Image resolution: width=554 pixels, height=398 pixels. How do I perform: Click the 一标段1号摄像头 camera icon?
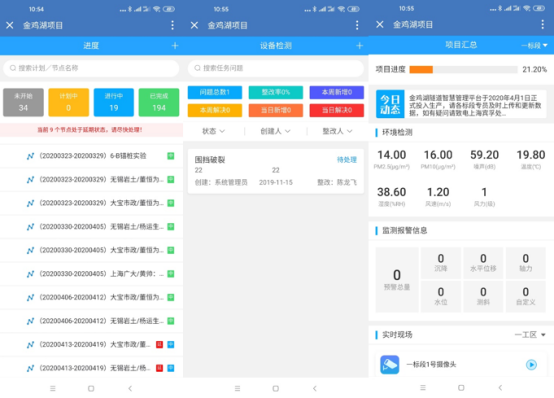[390, 364]
